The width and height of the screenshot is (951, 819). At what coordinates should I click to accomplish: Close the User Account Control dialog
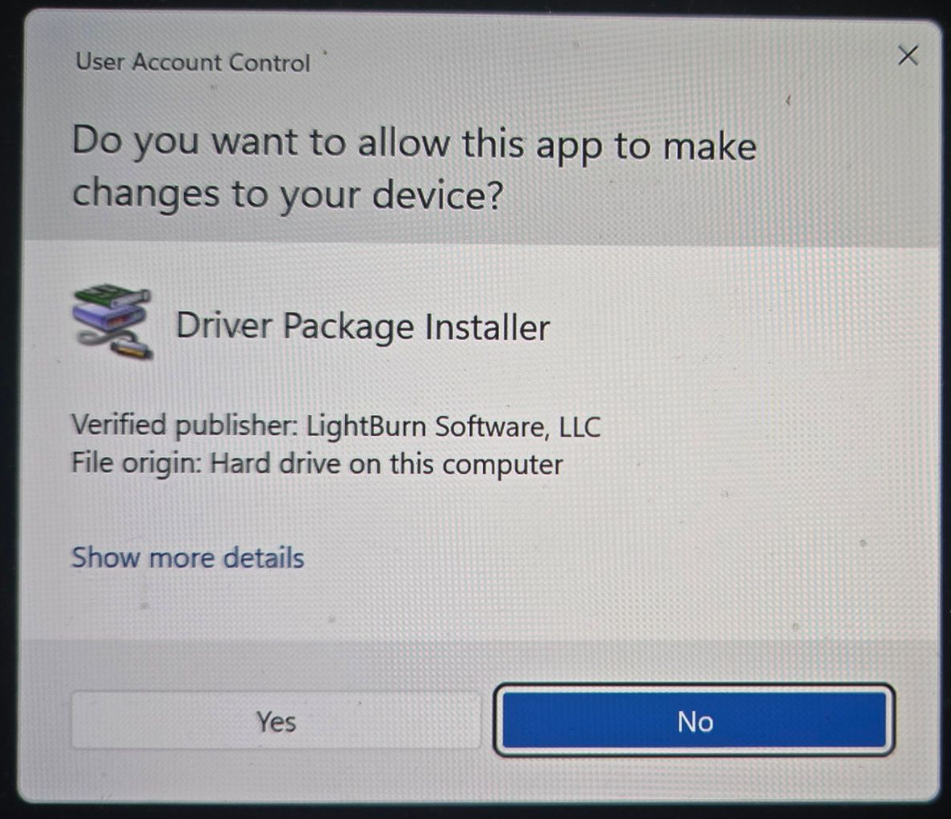tap(908, 56)
